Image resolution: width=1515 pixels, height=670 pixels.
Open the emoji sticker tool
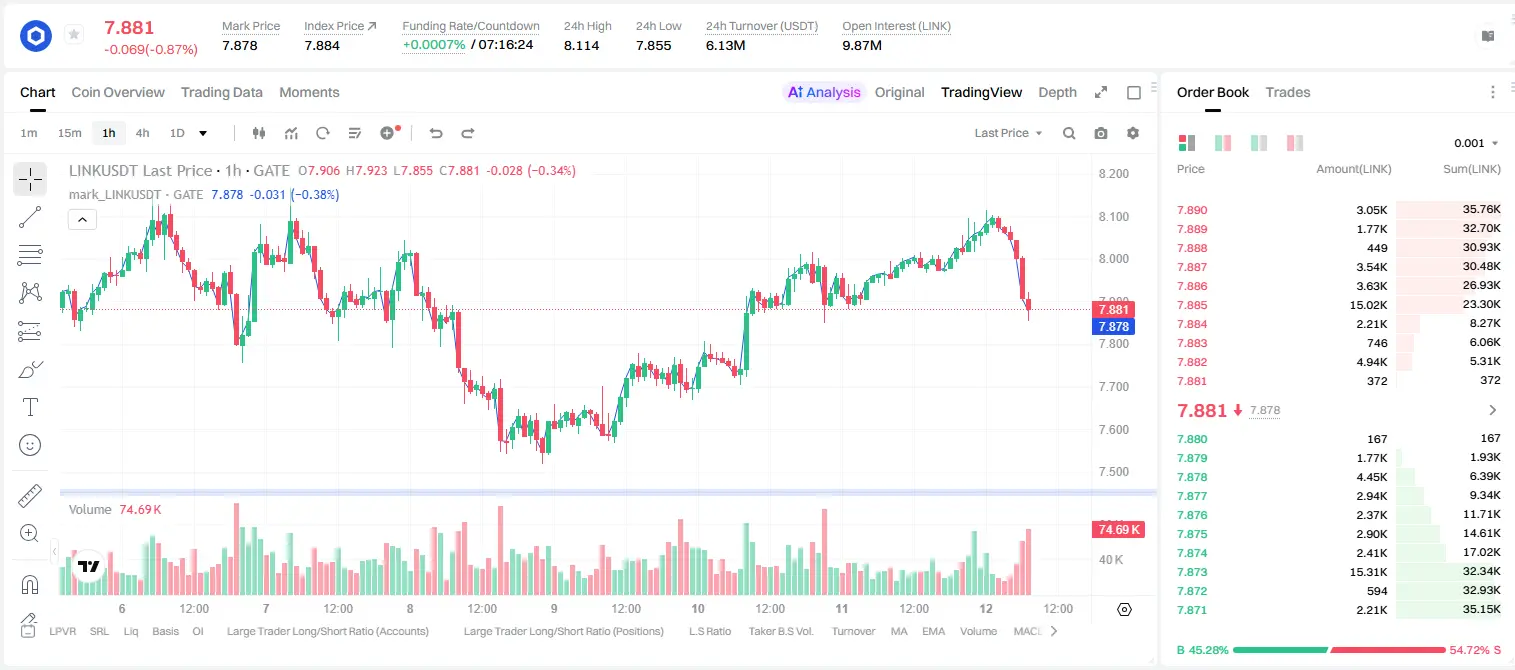30,445
